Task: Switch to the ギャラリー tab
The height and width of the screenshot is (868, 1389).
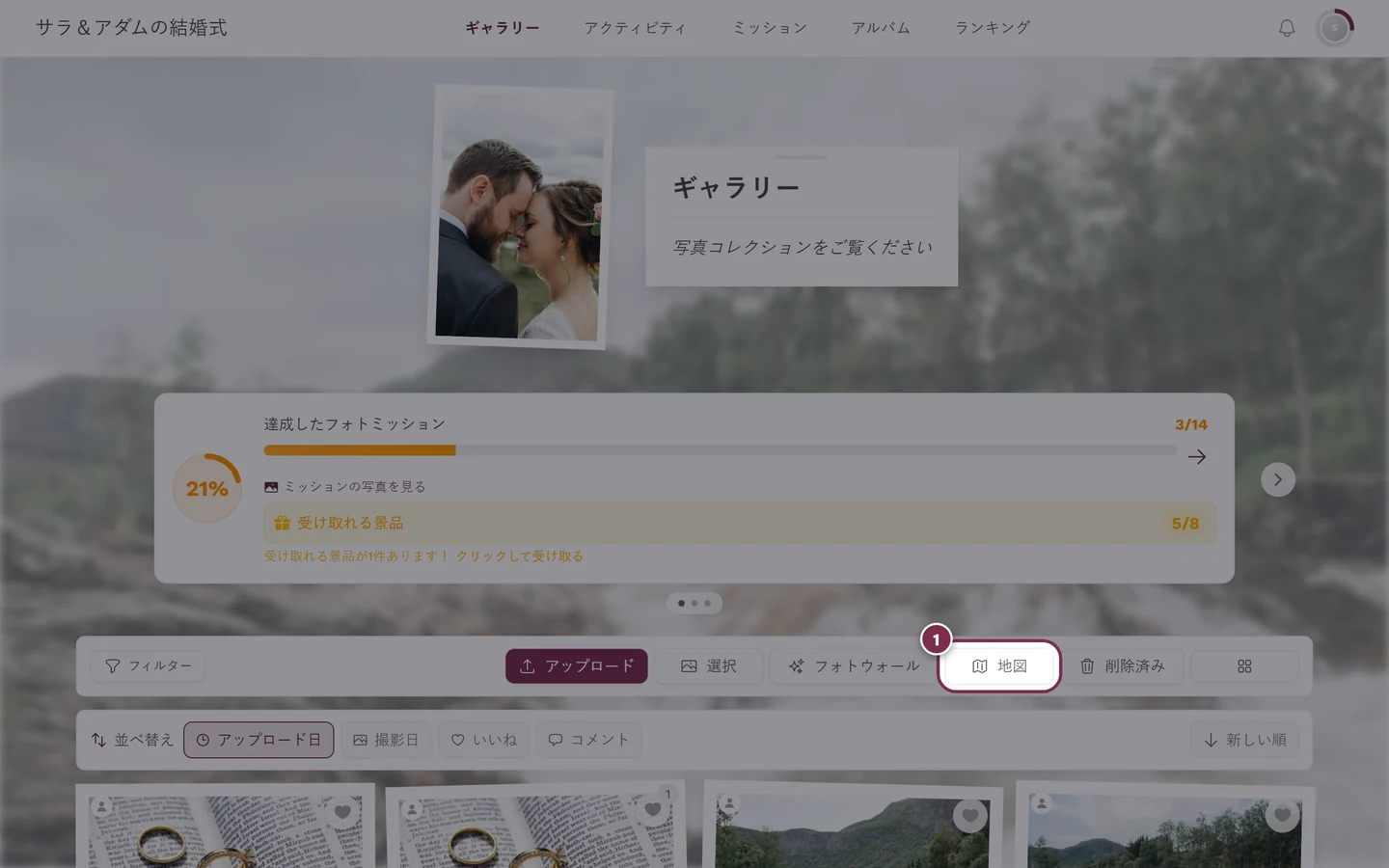Action: [503, 28]
